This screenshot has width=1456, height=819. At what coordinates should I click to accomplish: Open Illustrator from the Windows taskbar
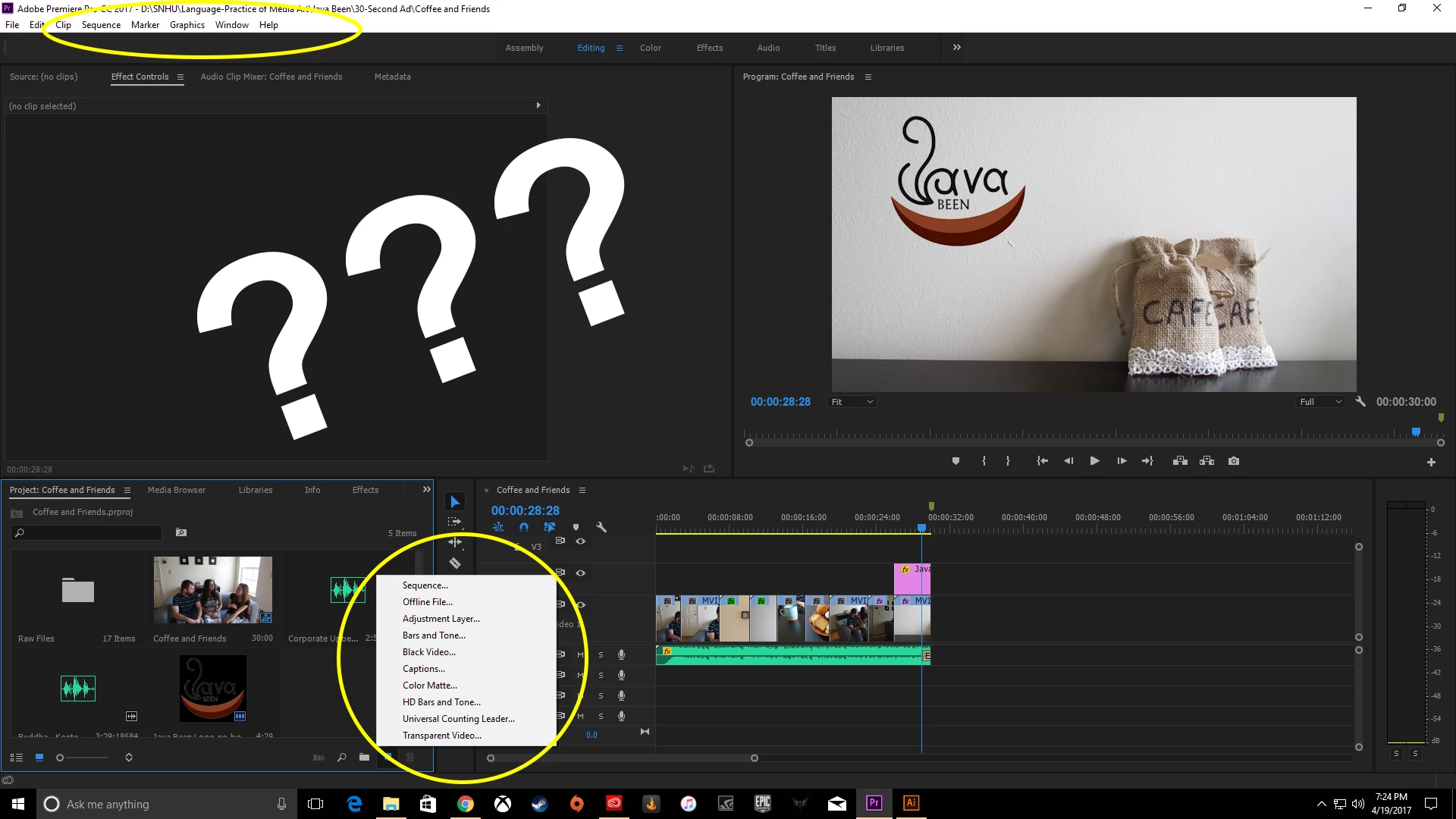(911, 803)
